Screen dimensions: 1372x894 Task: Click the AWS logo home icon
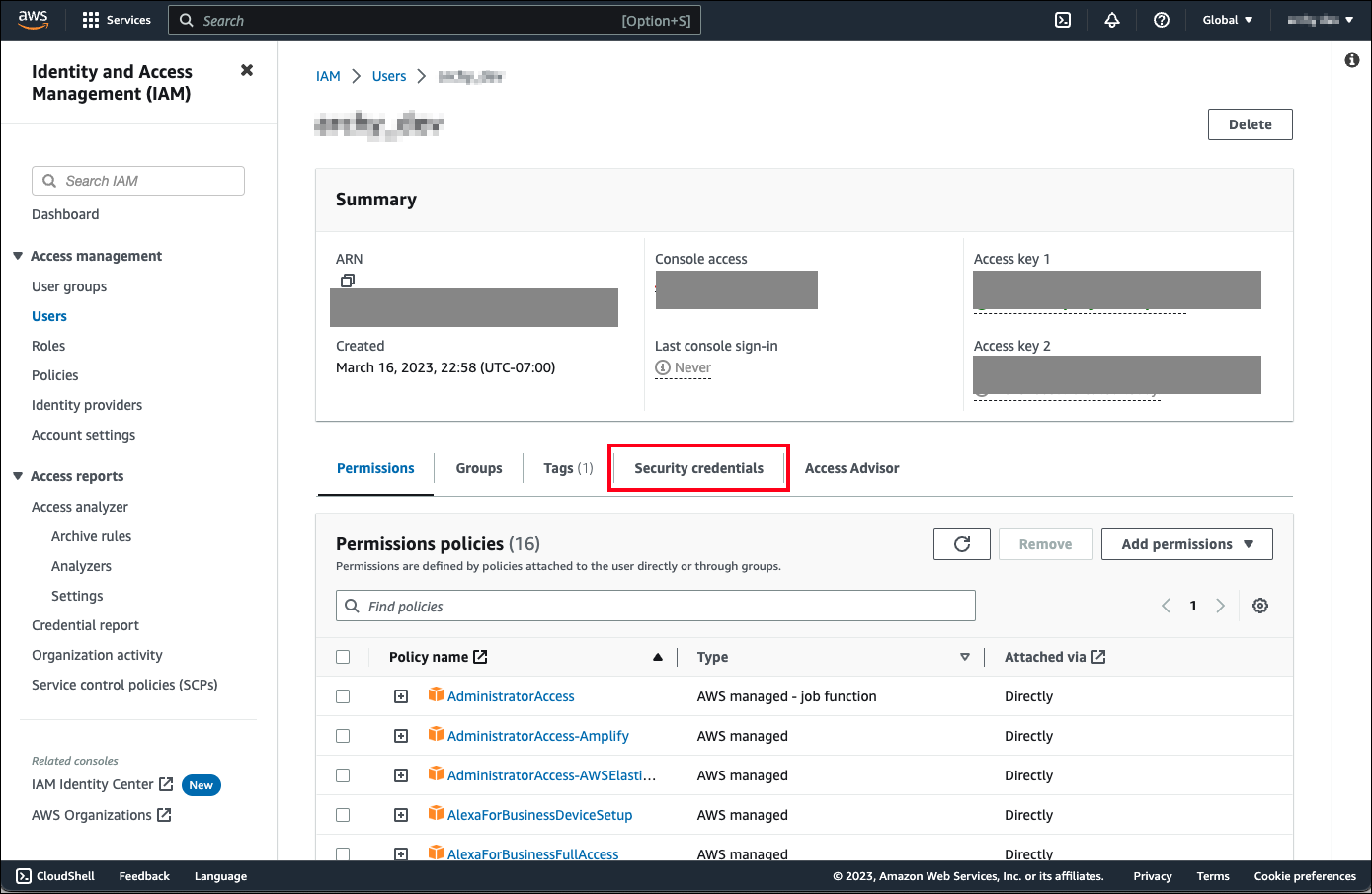(33, 20)
